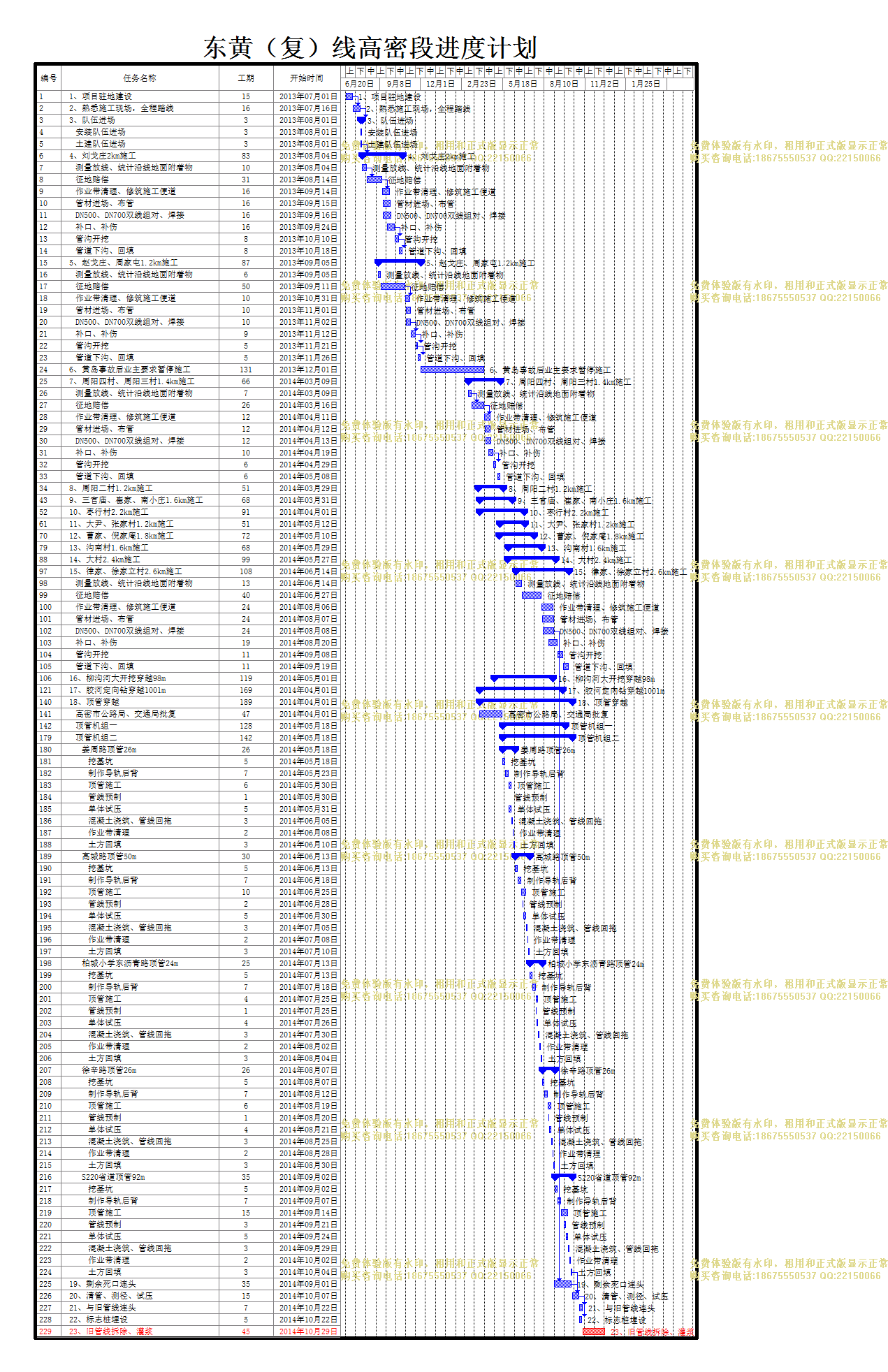Click the 8月10日 timeline date header
Image resolution: width=888 pixels, height=1372 pixels.
tap(564, 84)
